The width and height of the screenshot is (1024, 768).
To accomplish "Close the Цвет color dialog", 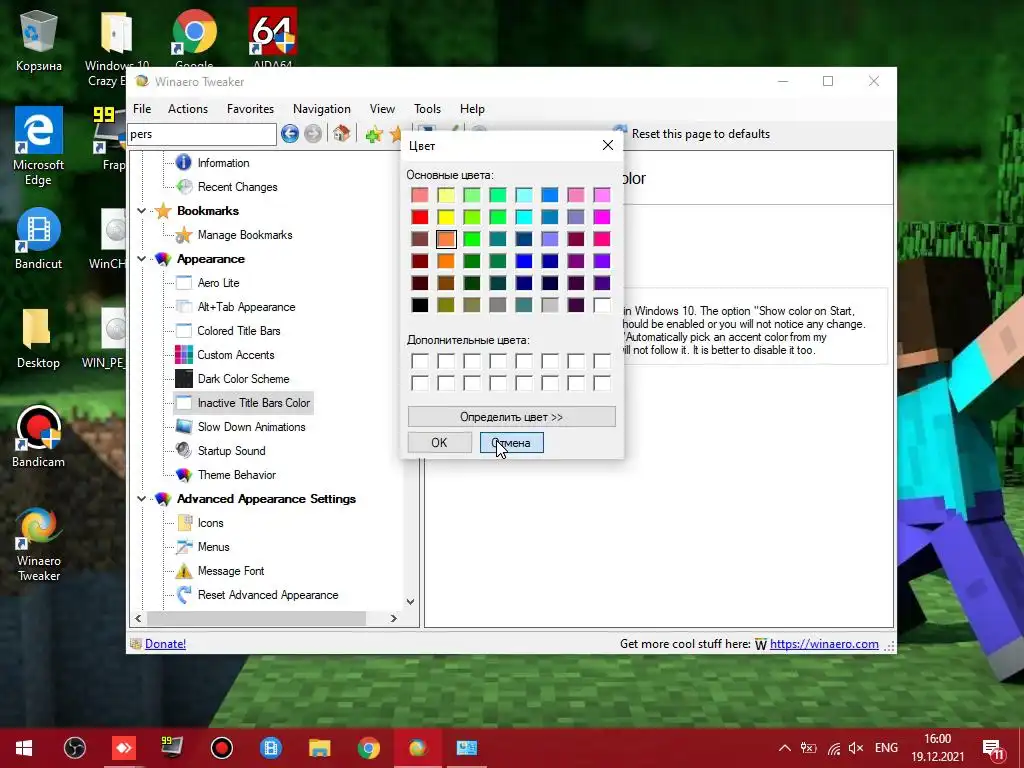I will click(x=608, y=145).
